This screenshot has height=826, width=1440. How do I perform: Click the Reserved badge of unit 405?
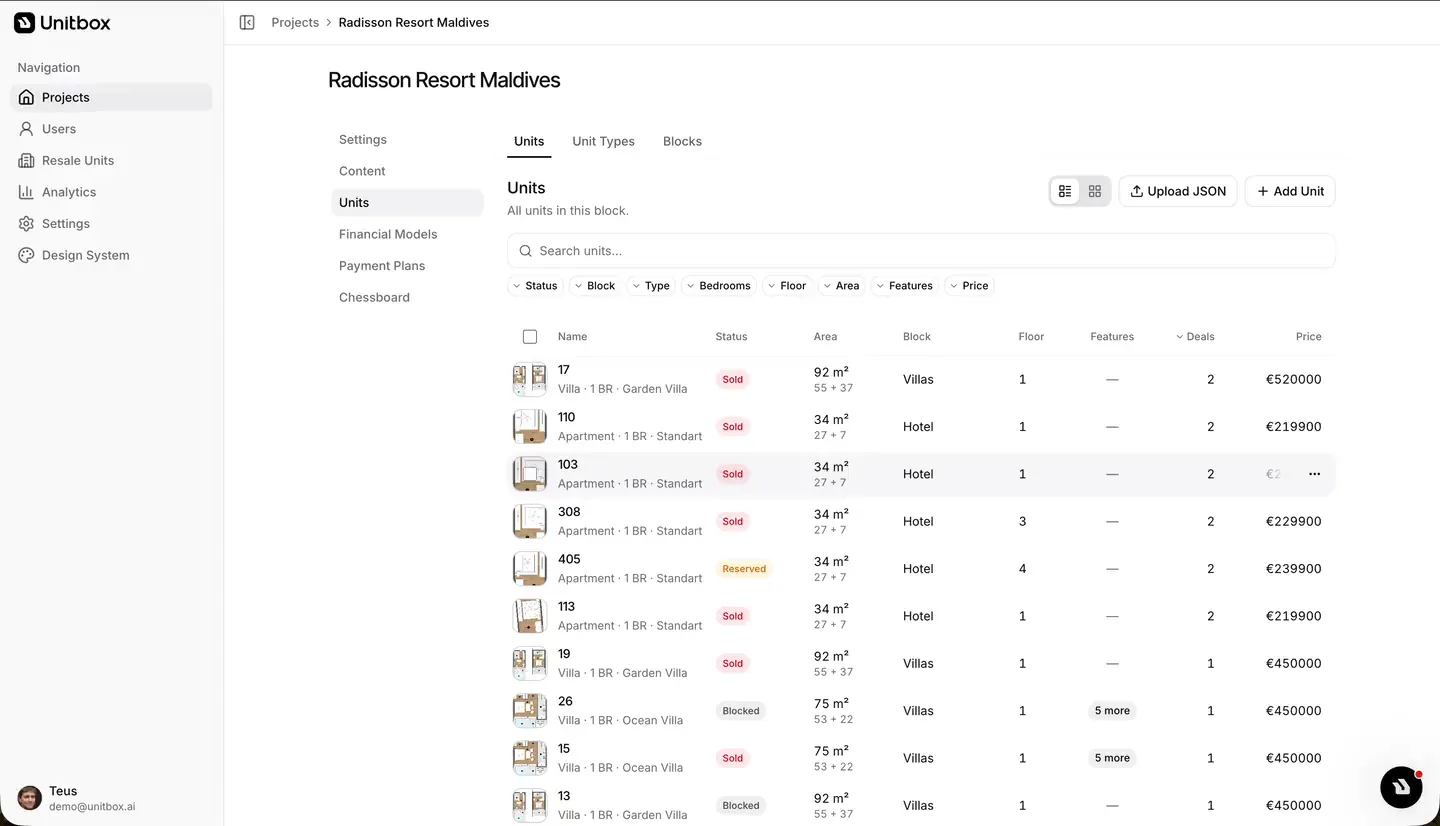tap(744, 569)
